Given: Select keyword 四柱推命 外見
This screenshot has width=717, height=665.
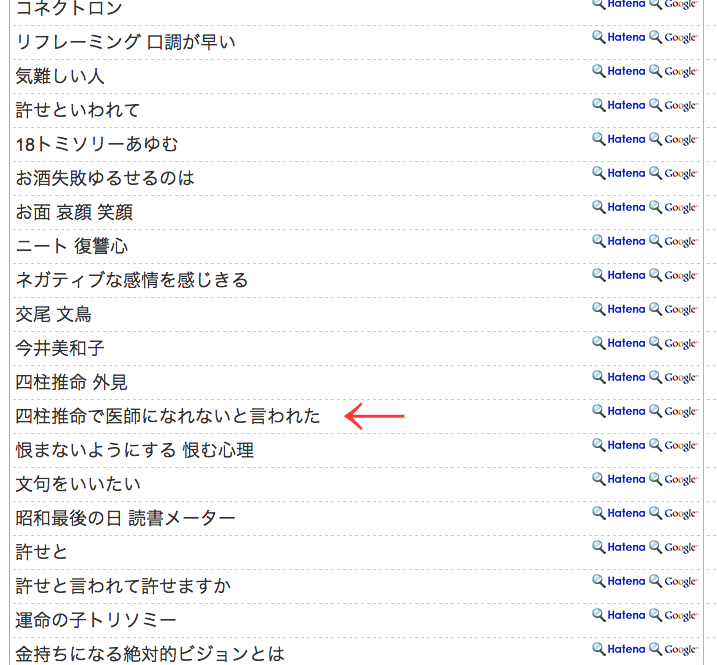Looking at the screenshot, I should point(71,382).
